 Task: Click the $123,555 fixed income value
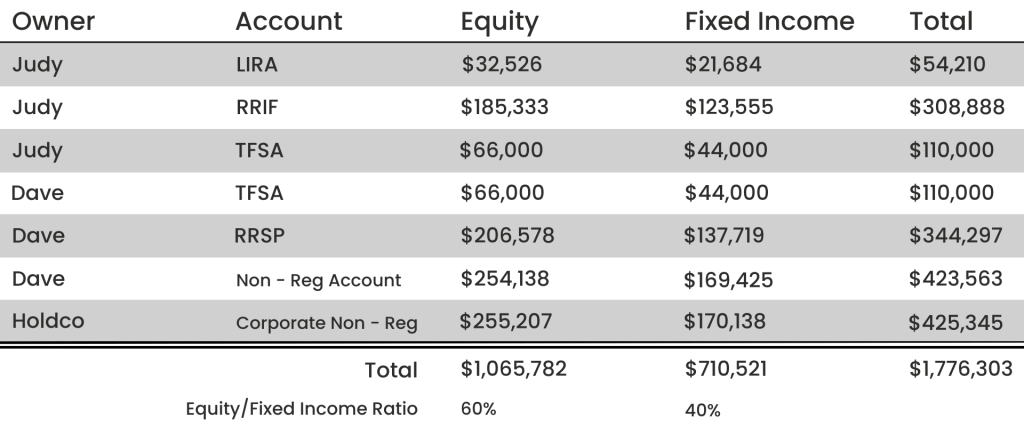click(728, 108)
